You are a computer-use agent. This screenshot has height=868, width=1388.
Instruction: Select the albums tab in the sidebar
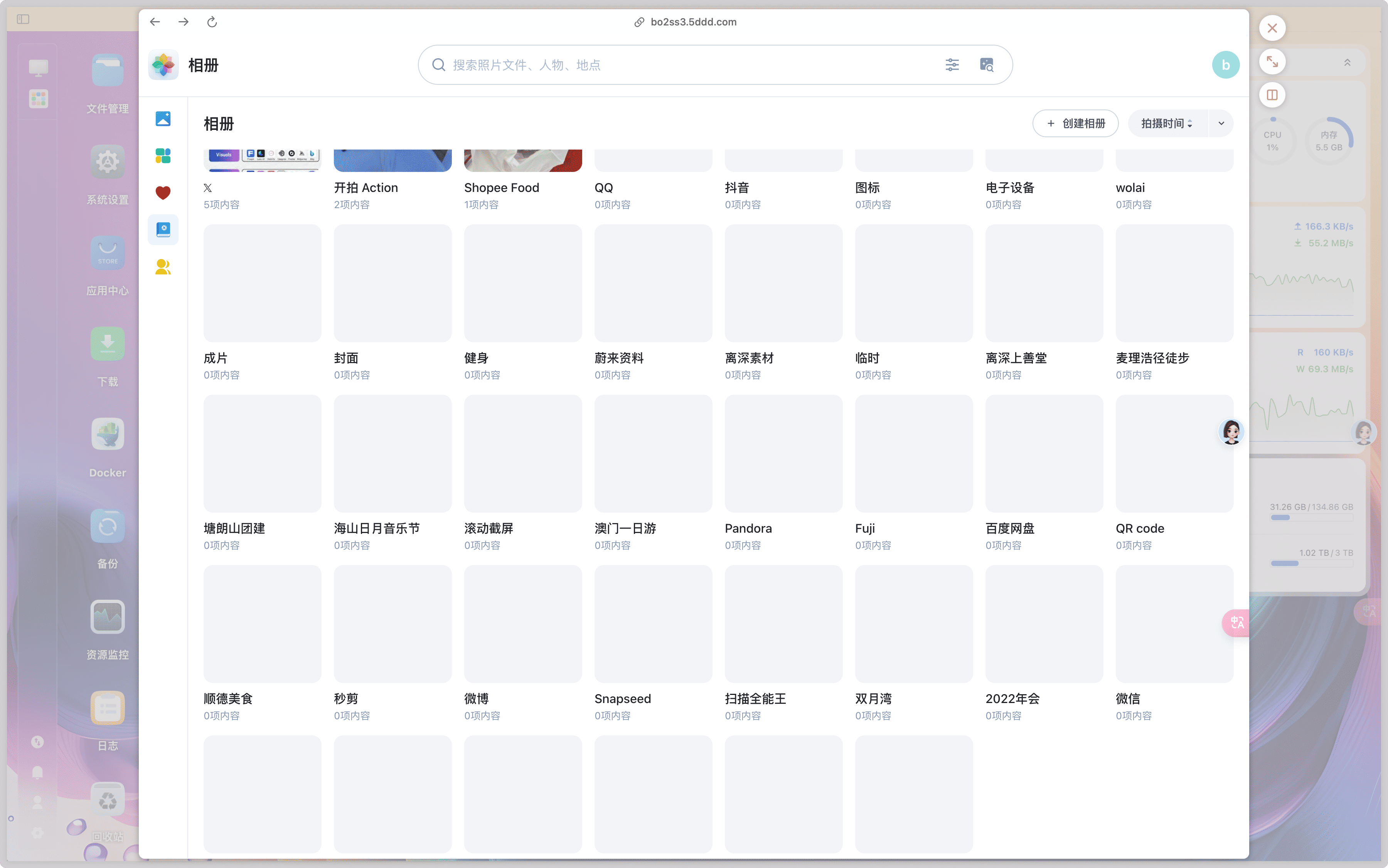pyautogui.click(x=163, y=230)
